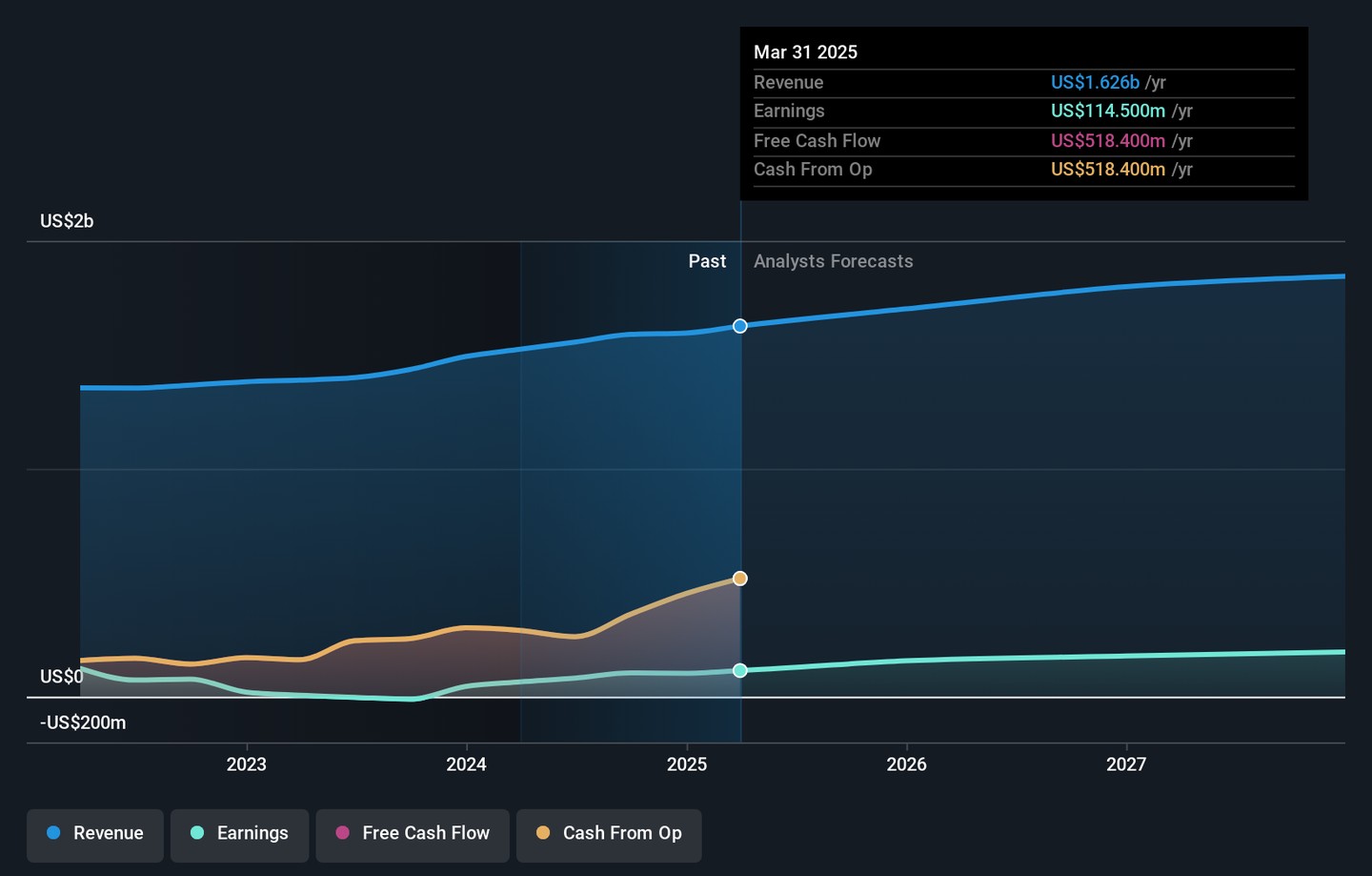Click the US$1.626b revenue value in tooltip
This screenshot has height=876, width=1372.
point(1095,83)
